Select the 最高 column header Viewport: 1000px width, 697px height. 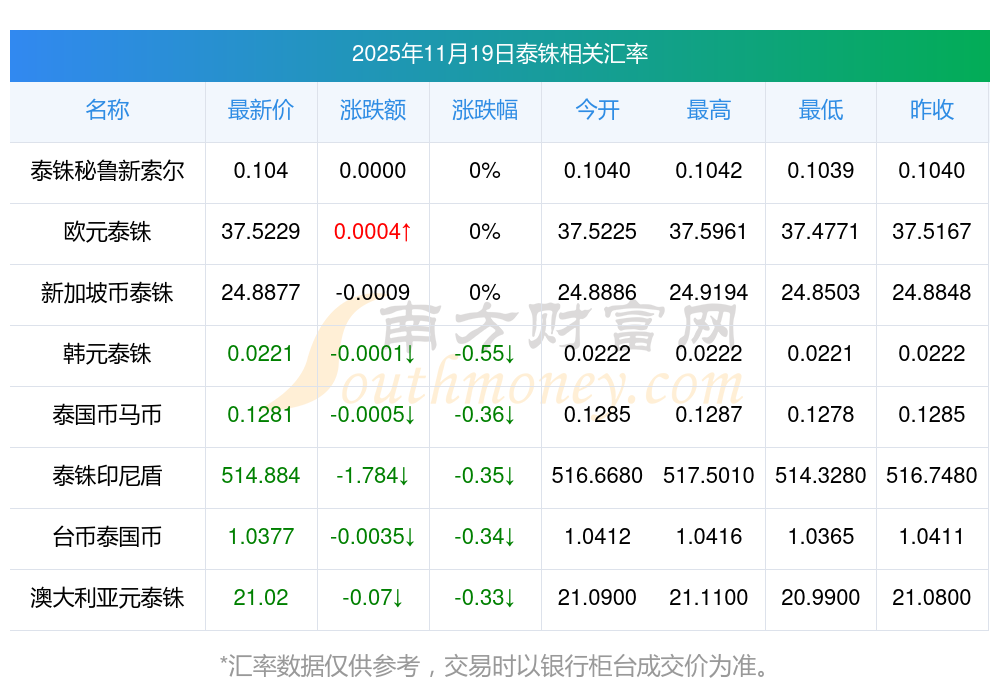pos(709,110)
